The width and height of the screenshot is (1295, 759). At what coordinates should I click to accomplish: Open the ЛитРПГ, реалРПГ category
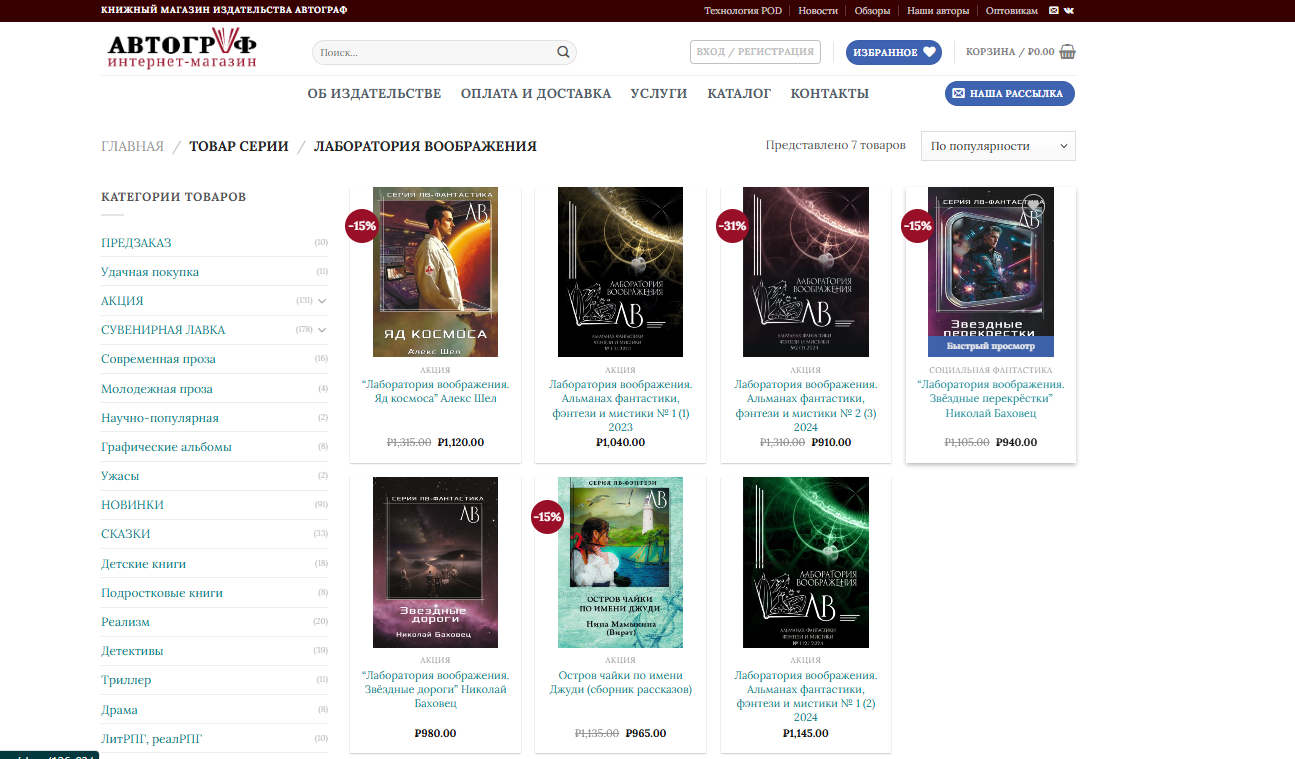(x=152, y=739)
